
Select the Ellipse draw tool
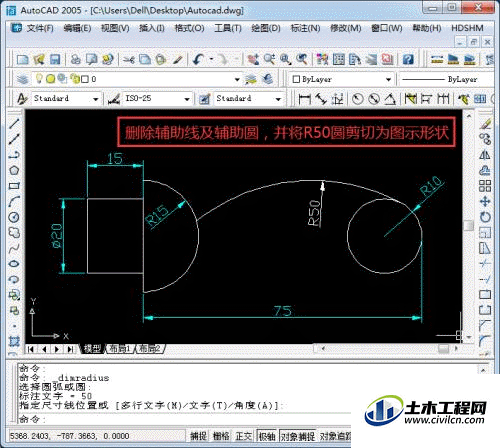tap(14, 264)
